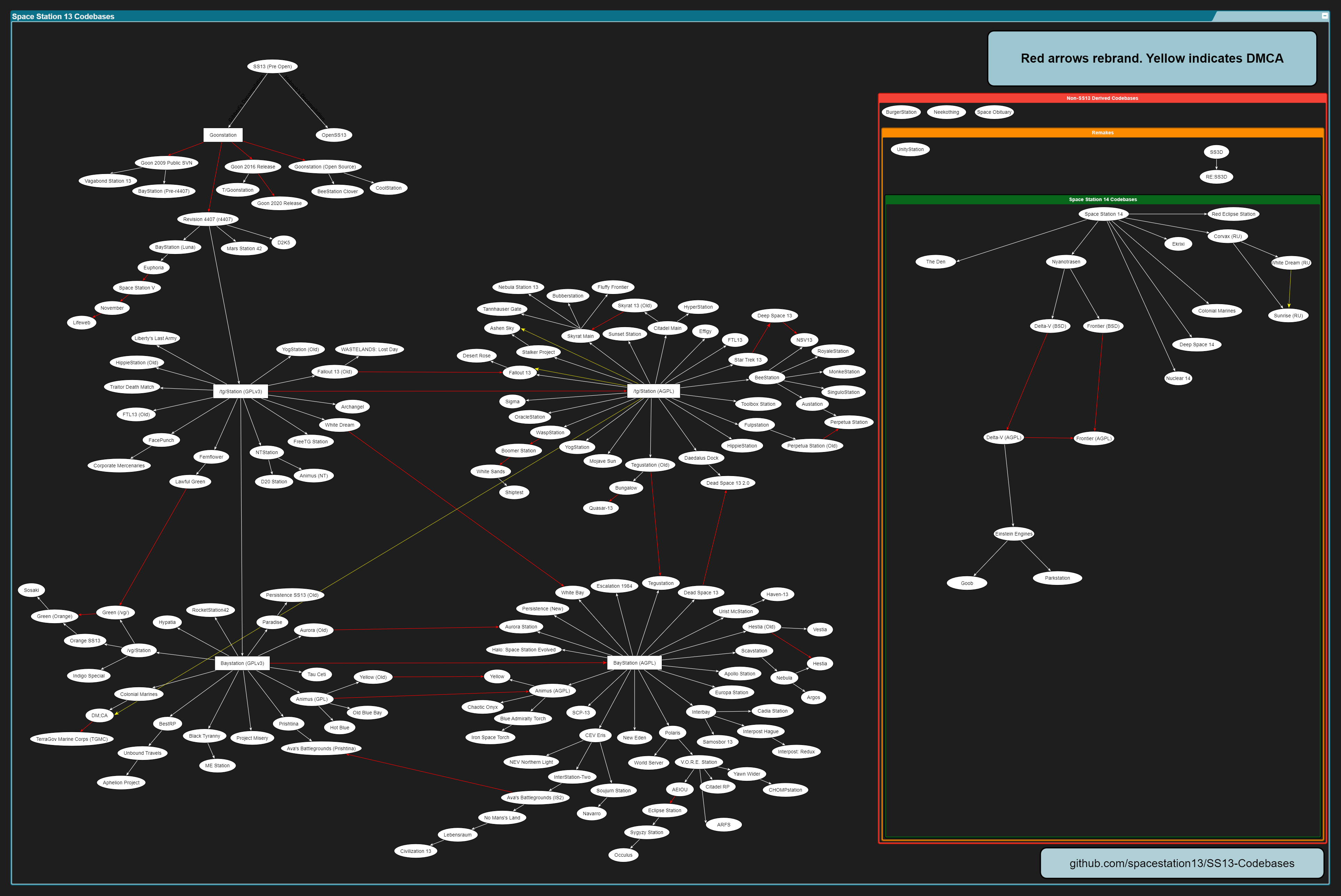
Task: Select the Sunrise (RU) node
Action: (x=1288, y=316)
